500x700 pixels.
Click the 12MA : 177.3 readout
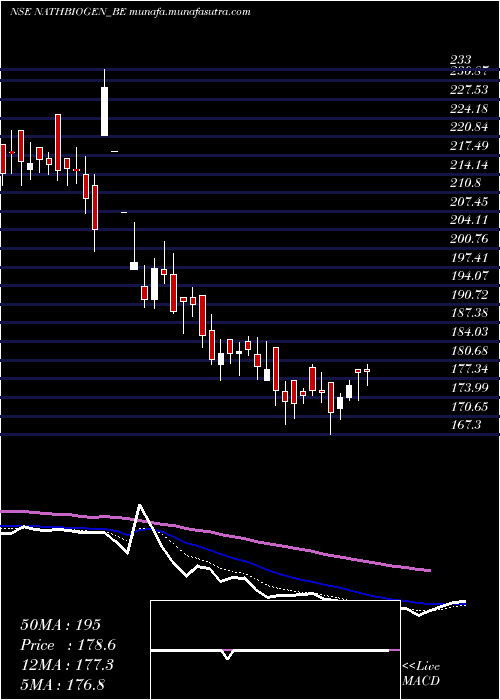(x=67, y=665)
